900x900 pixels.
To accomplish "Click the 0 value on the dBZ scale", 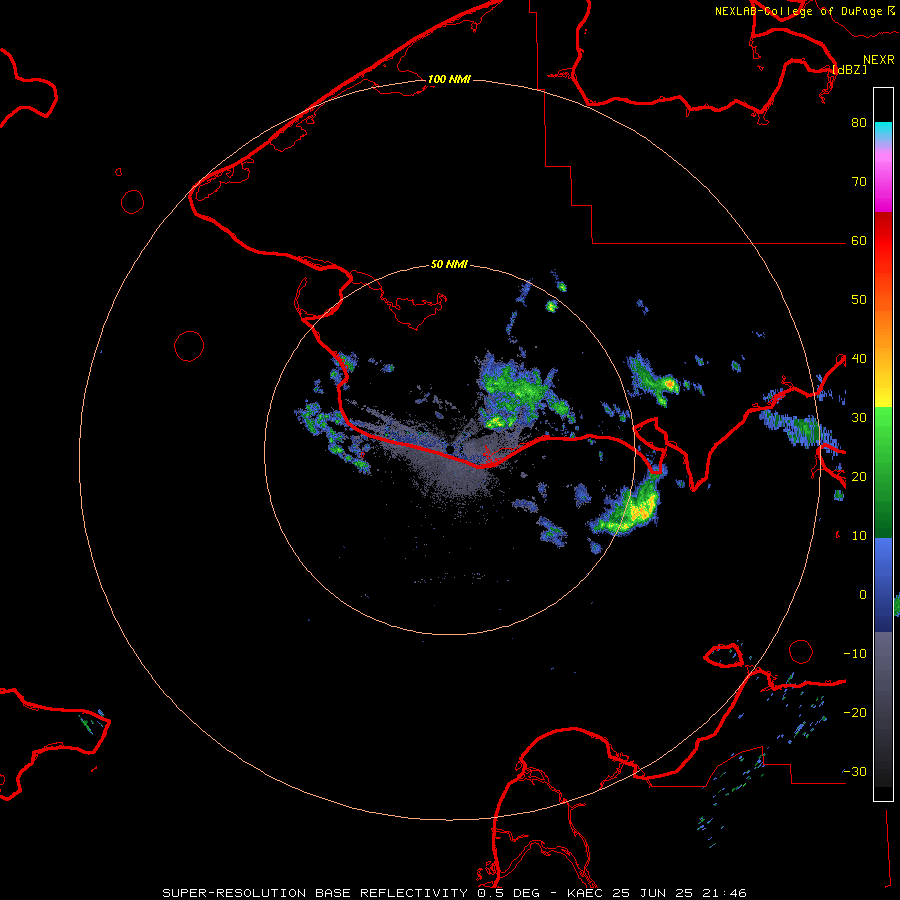I will [x=863, y=595].
